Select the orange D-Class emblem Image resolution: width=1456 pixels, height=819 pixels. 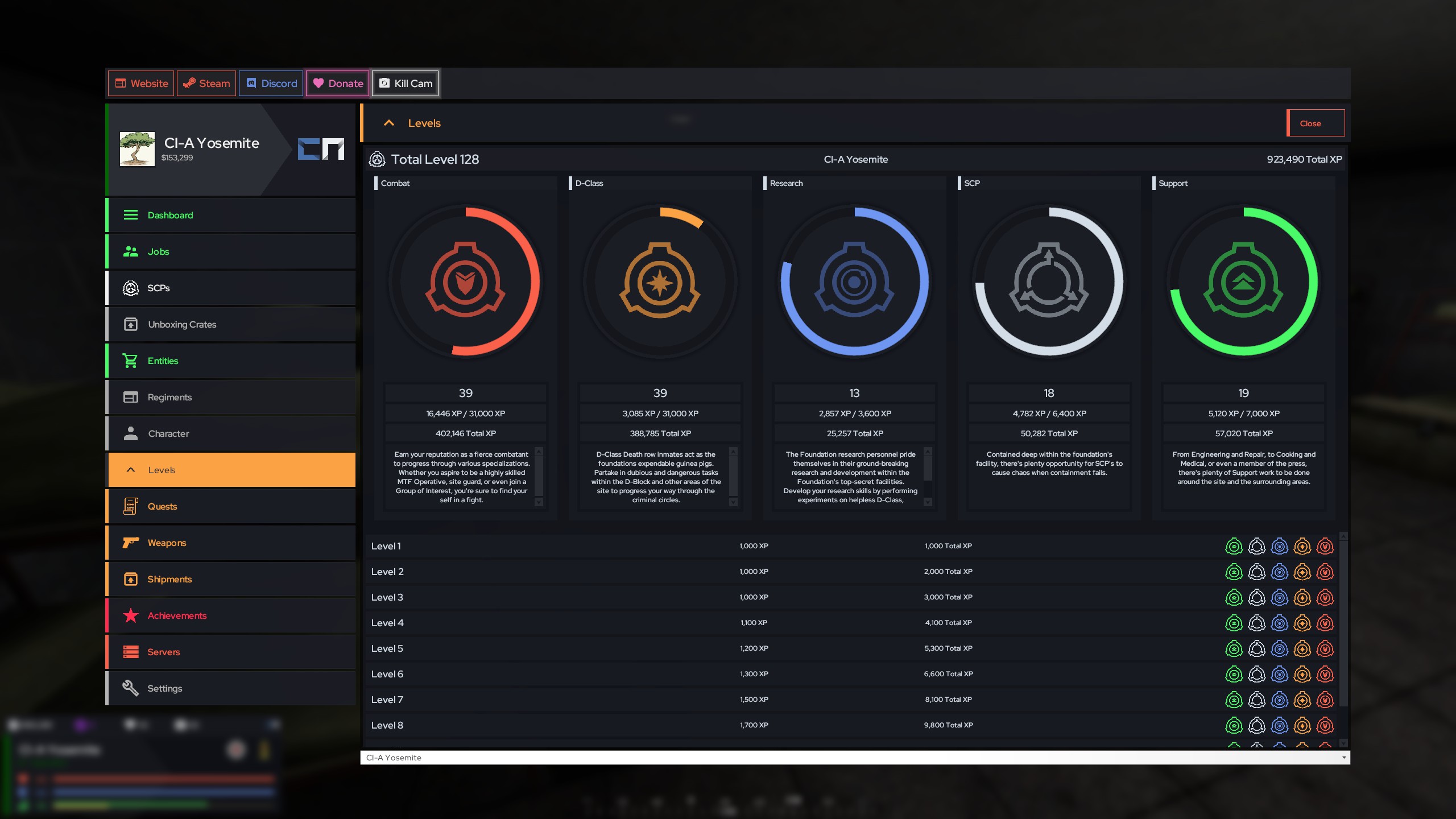click(660, 280)
